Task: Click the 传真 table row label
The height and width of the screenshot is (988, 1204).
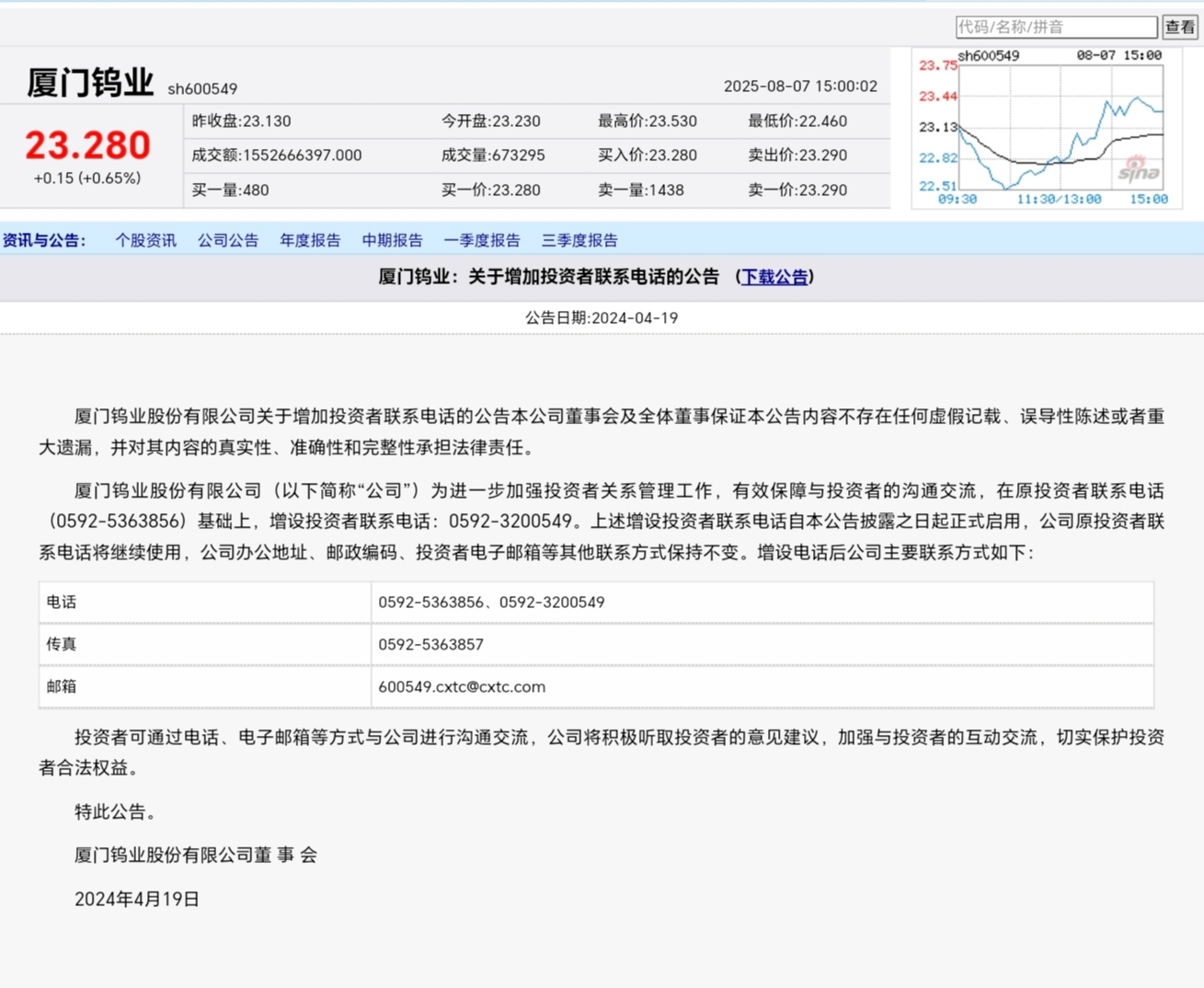Action: [x=62, y=644]
